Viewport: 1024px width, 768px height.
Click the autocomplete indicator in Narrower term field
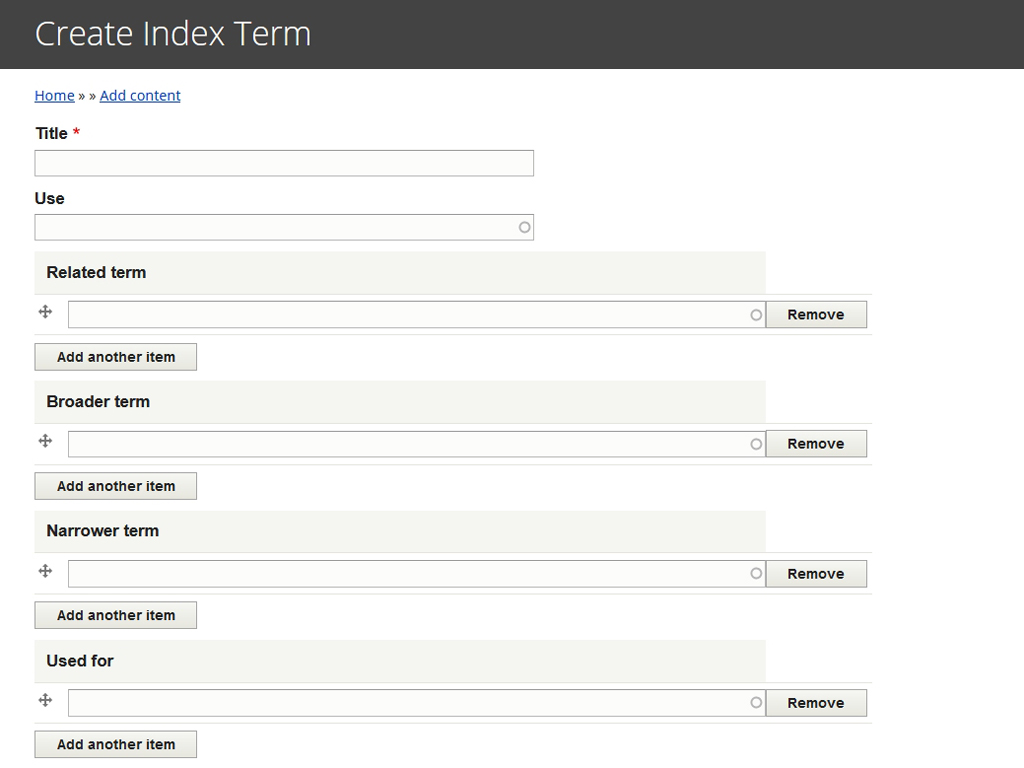(x=755, y=573)
